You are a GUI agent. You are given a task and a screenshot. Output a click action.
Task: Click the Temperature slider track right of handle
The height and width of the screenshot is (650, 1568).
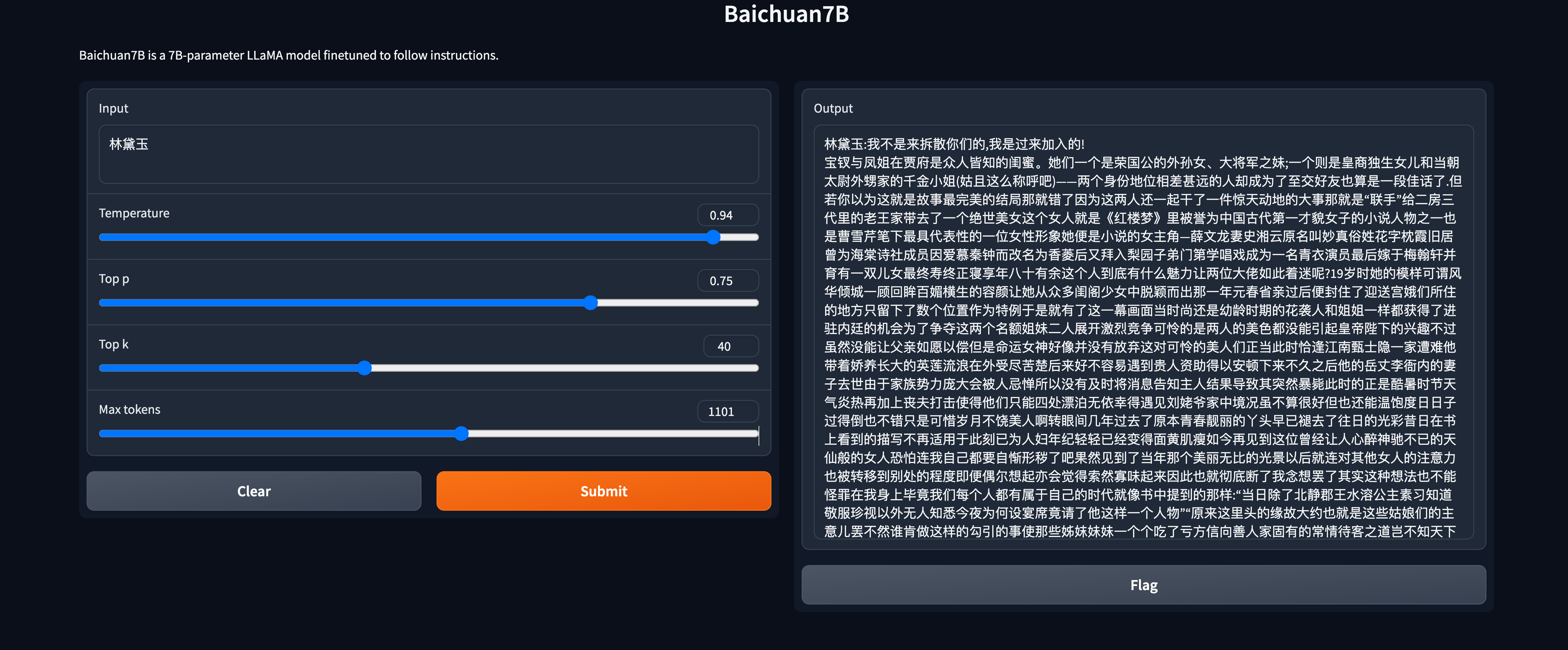[x=739, y=237]
